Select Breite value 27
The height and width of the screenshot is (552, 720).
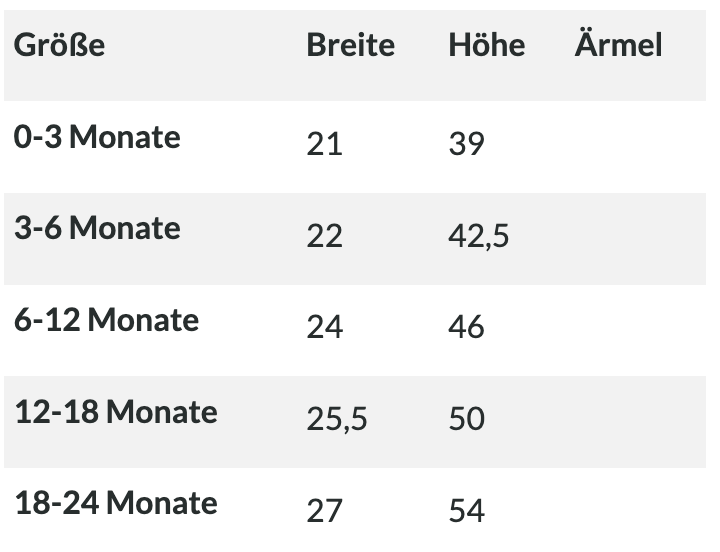324,511
